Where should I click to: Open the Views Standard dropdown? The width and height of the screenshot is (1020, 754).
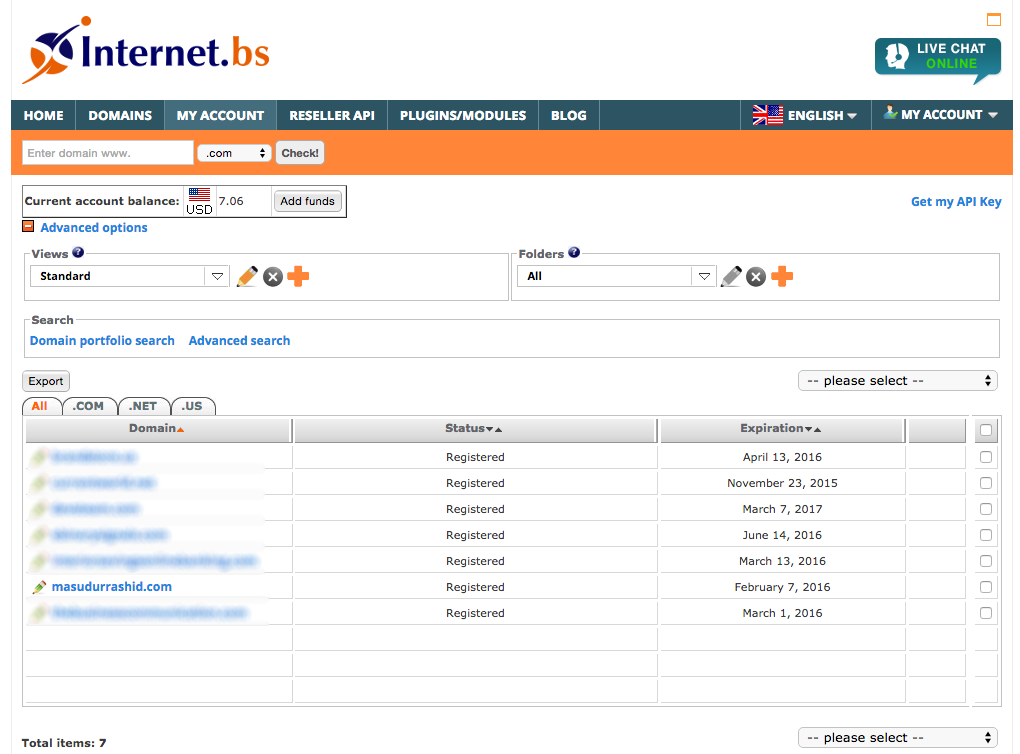tap(130, 276)
